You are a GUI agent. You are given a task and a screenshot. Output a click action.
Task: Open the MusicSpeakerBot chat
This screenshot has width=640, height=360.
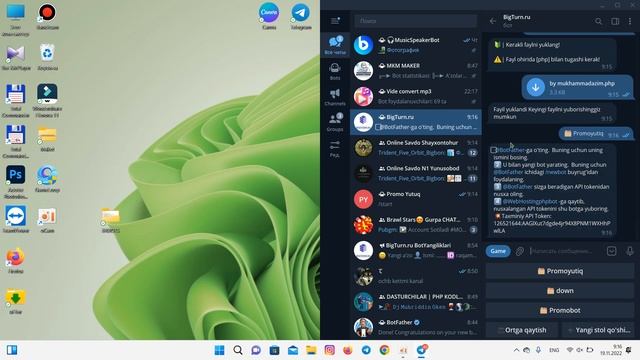416,45
